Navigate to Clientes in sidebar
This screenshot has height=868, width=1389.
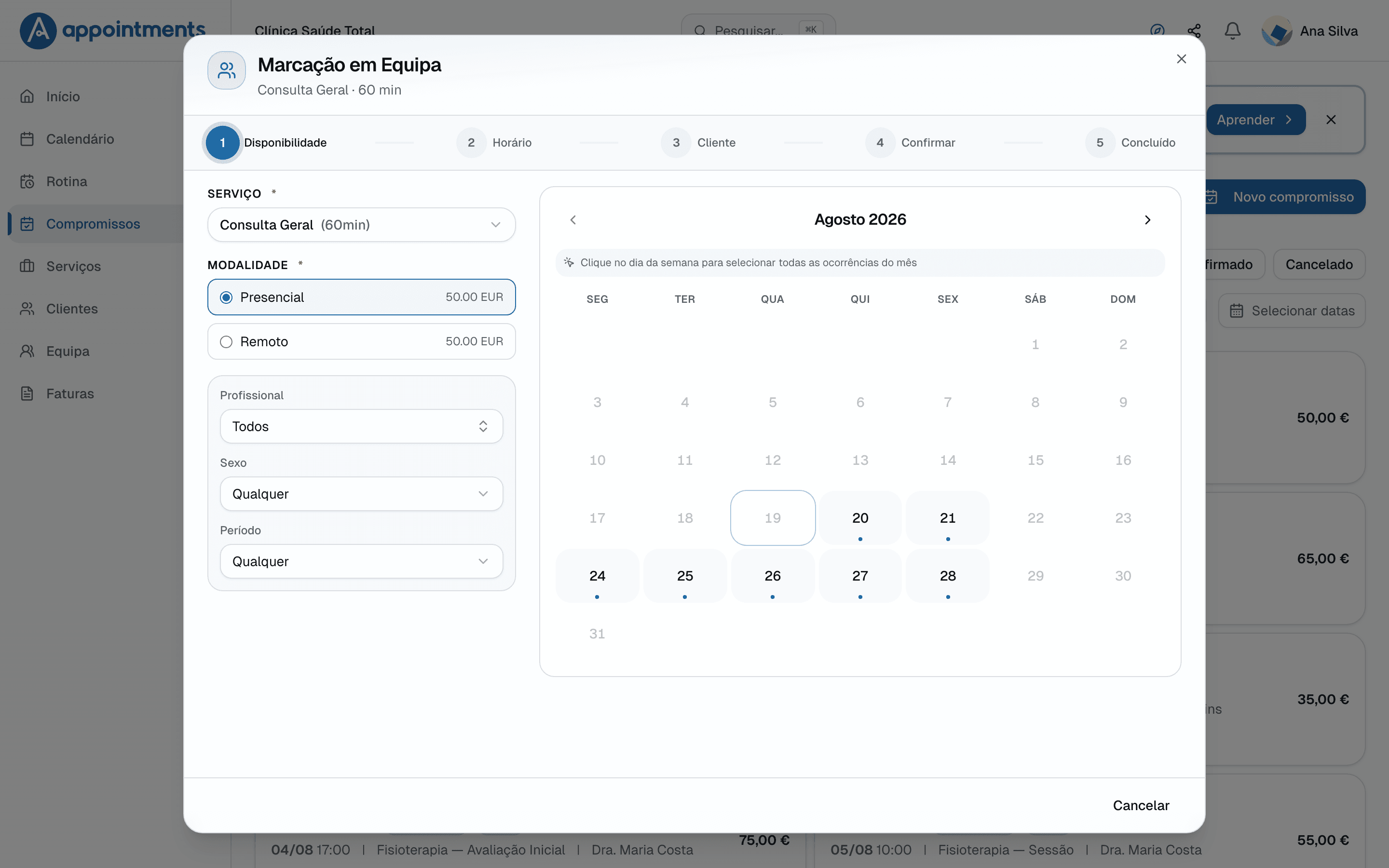point(72,309)
